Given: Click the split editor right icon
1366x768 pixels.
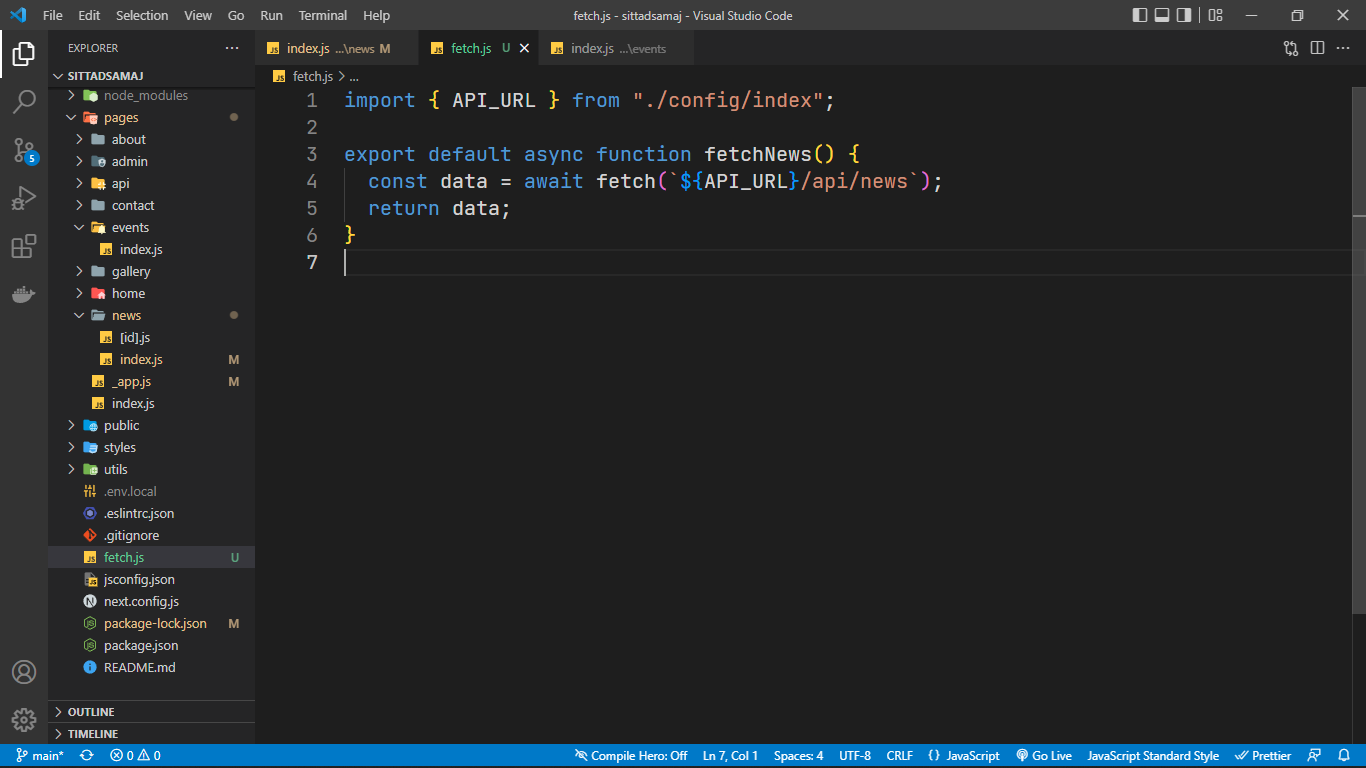Looking at the screenshot, I should (1317, 48).
